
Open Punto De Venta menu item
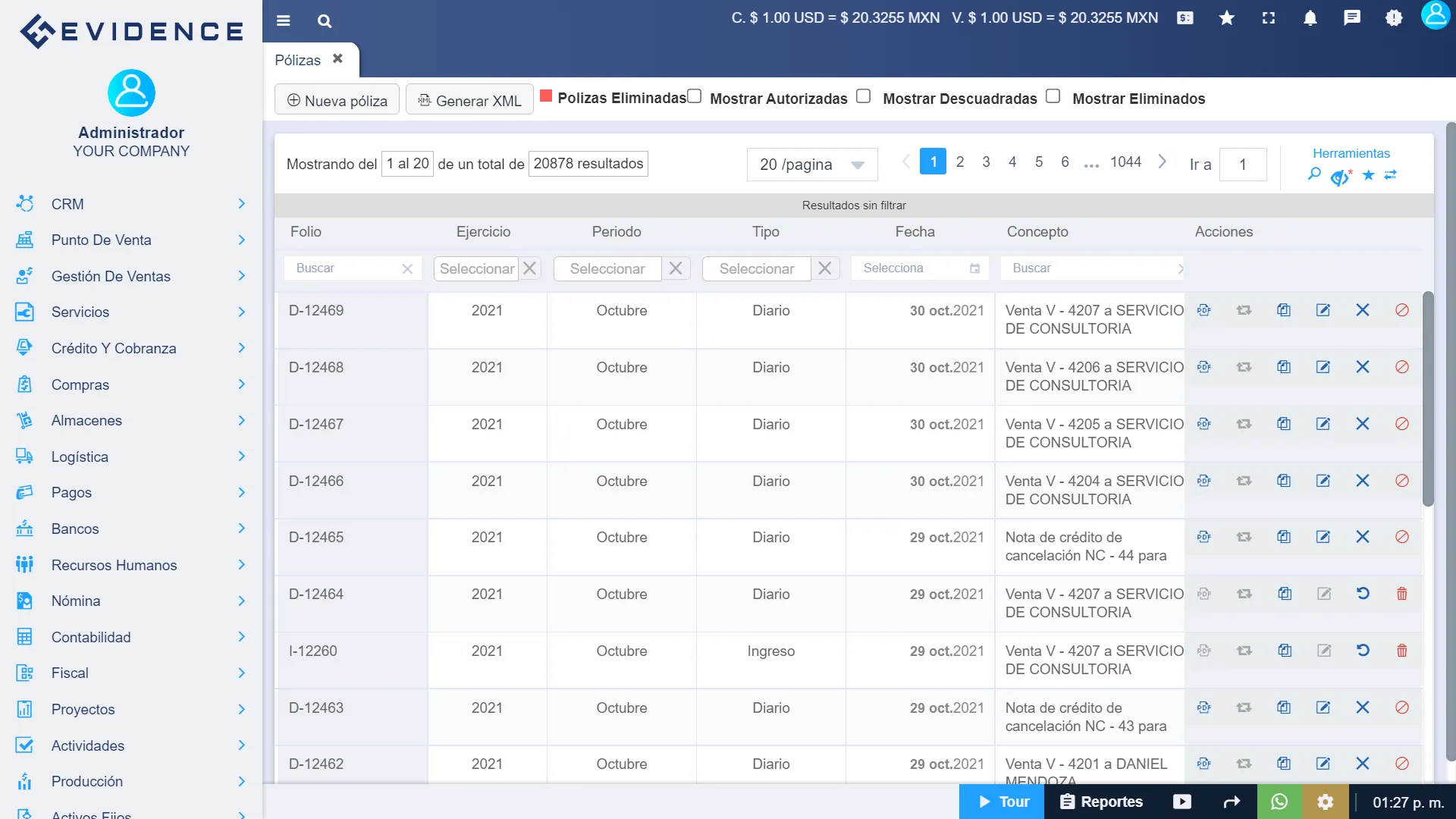click(x=132, y=240)
